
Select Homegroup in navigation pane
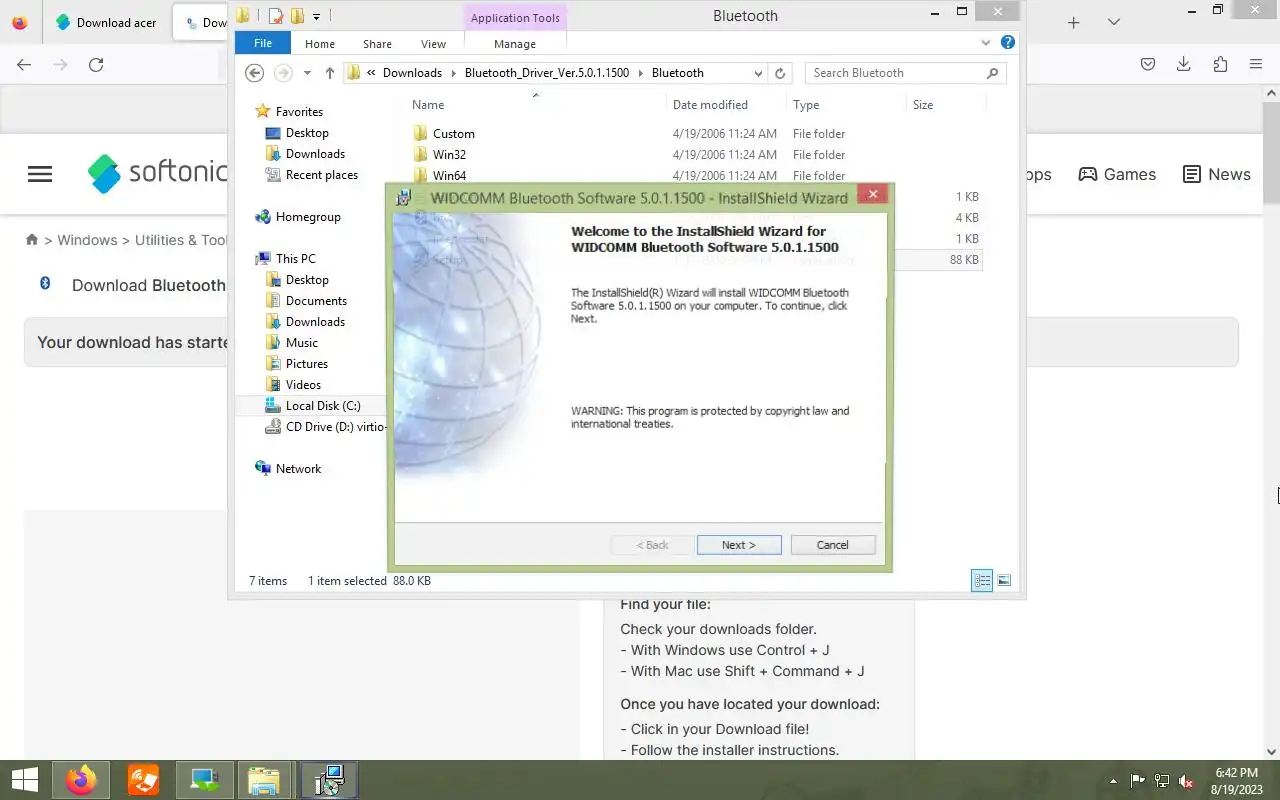[x=308, y=217]
